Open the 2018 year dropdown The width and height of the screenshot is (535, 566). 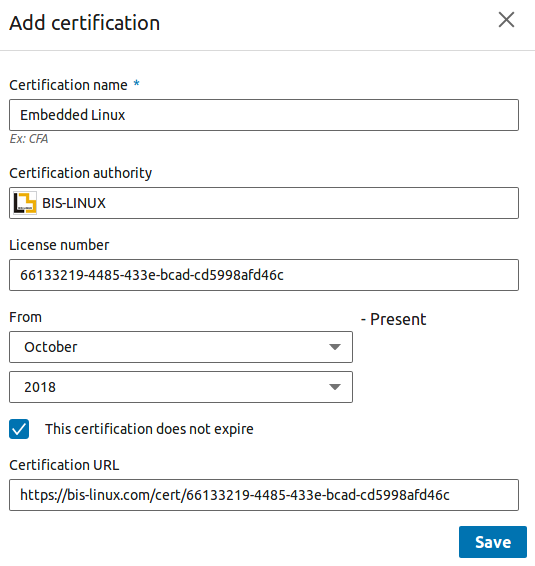tap(181, 387)
